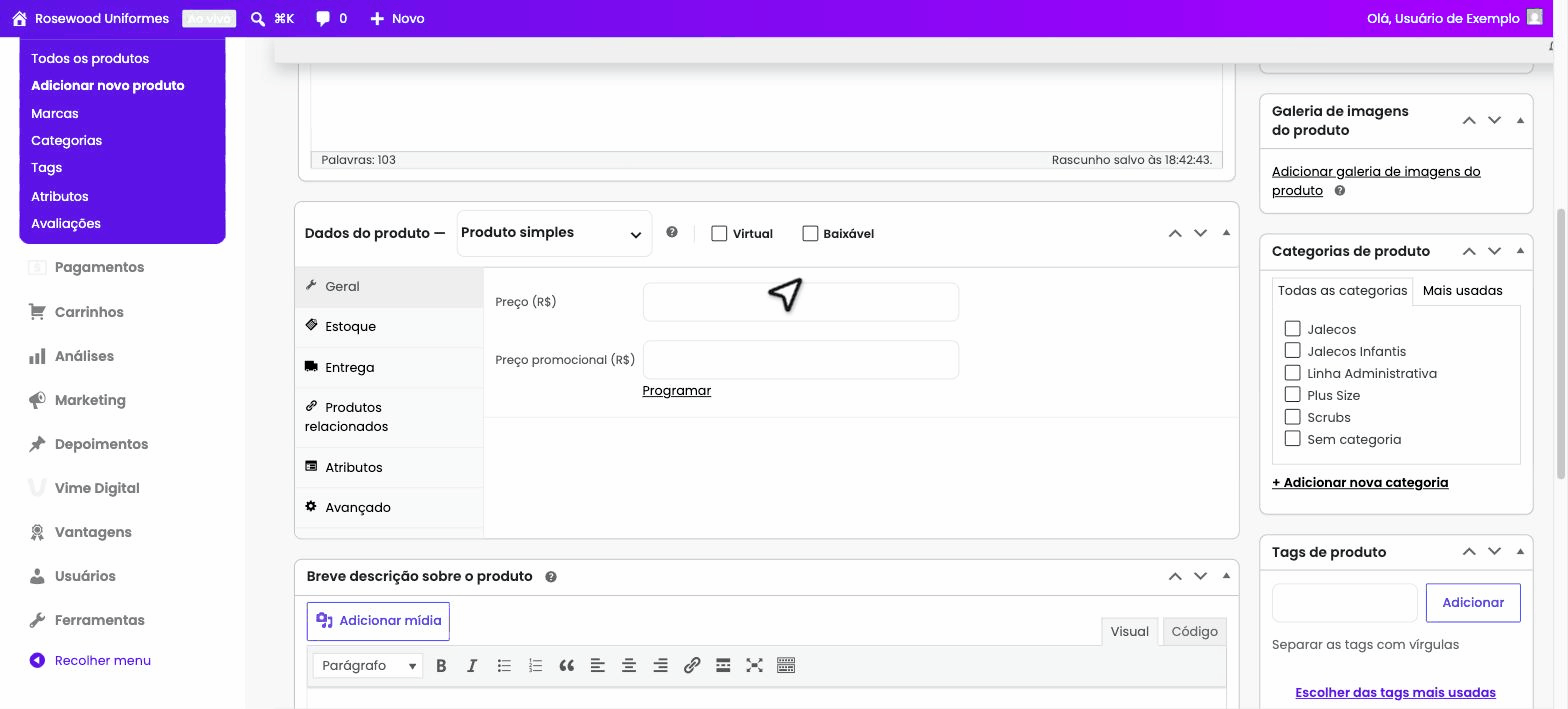The image size is (1568, 709).
Task: Open the Rosewood Uniformes home icon
Action: [x=19, y=18]
